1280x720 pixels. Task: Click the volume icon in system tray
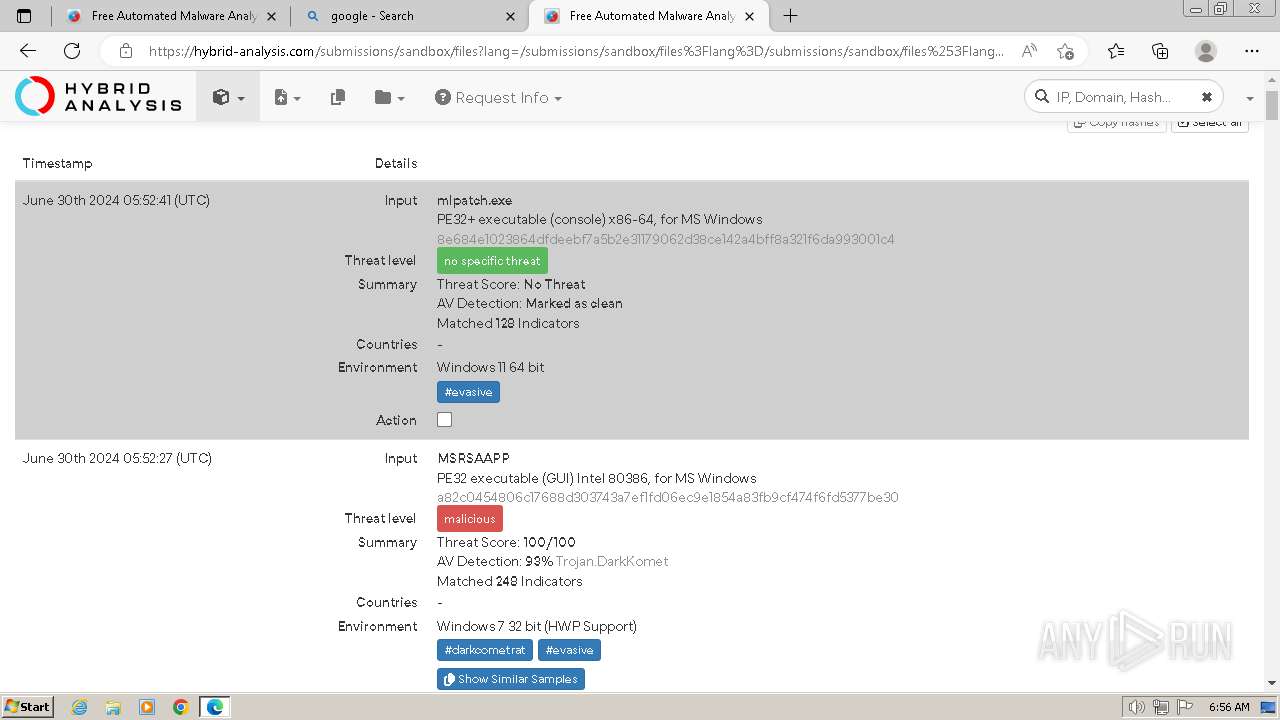[x=1137, y=707]
